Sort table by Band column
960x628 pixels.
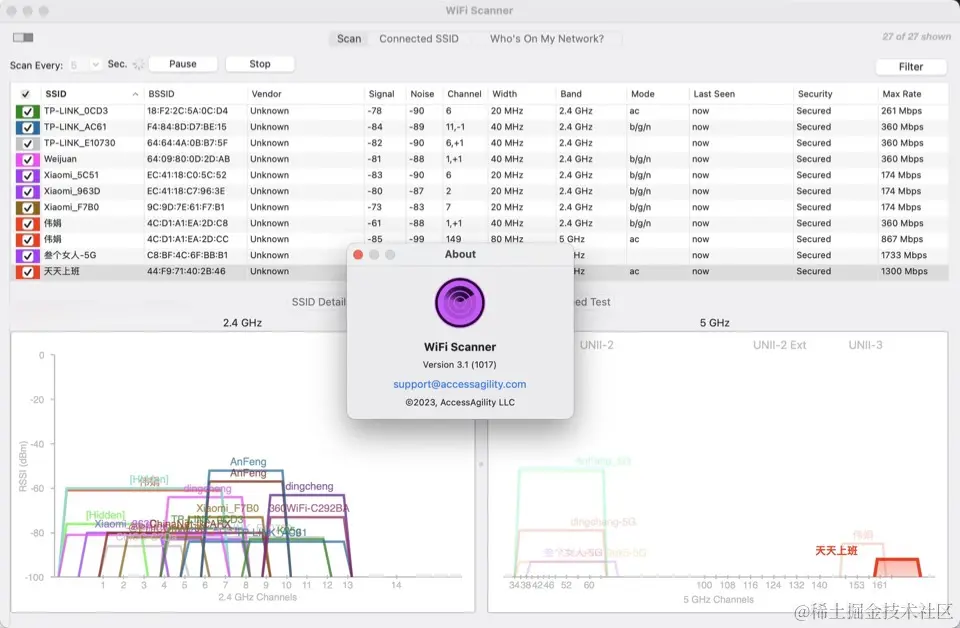571,94
